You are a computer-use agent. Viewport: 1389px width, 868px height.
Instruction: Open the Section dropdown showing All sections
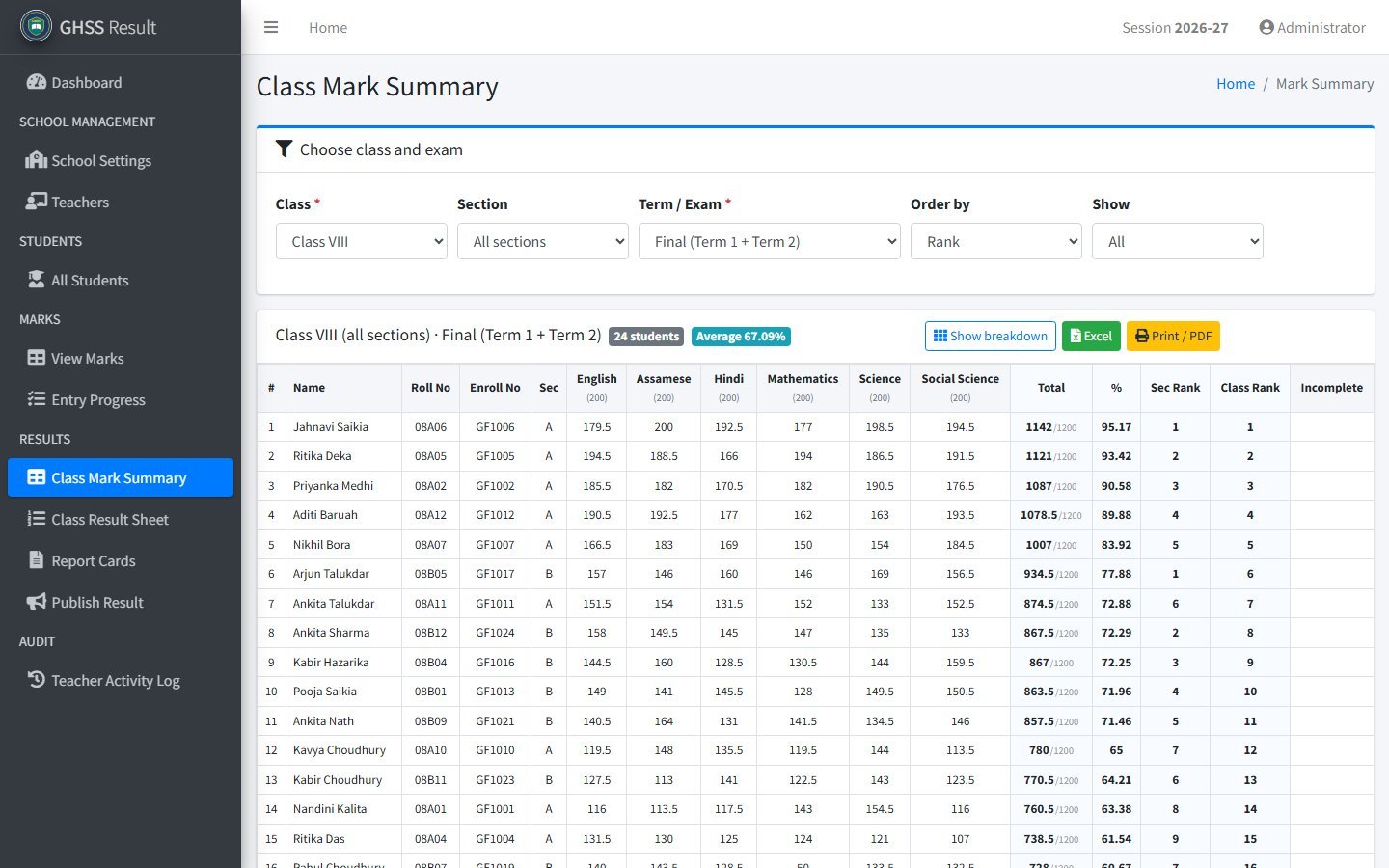coord(543,241)
